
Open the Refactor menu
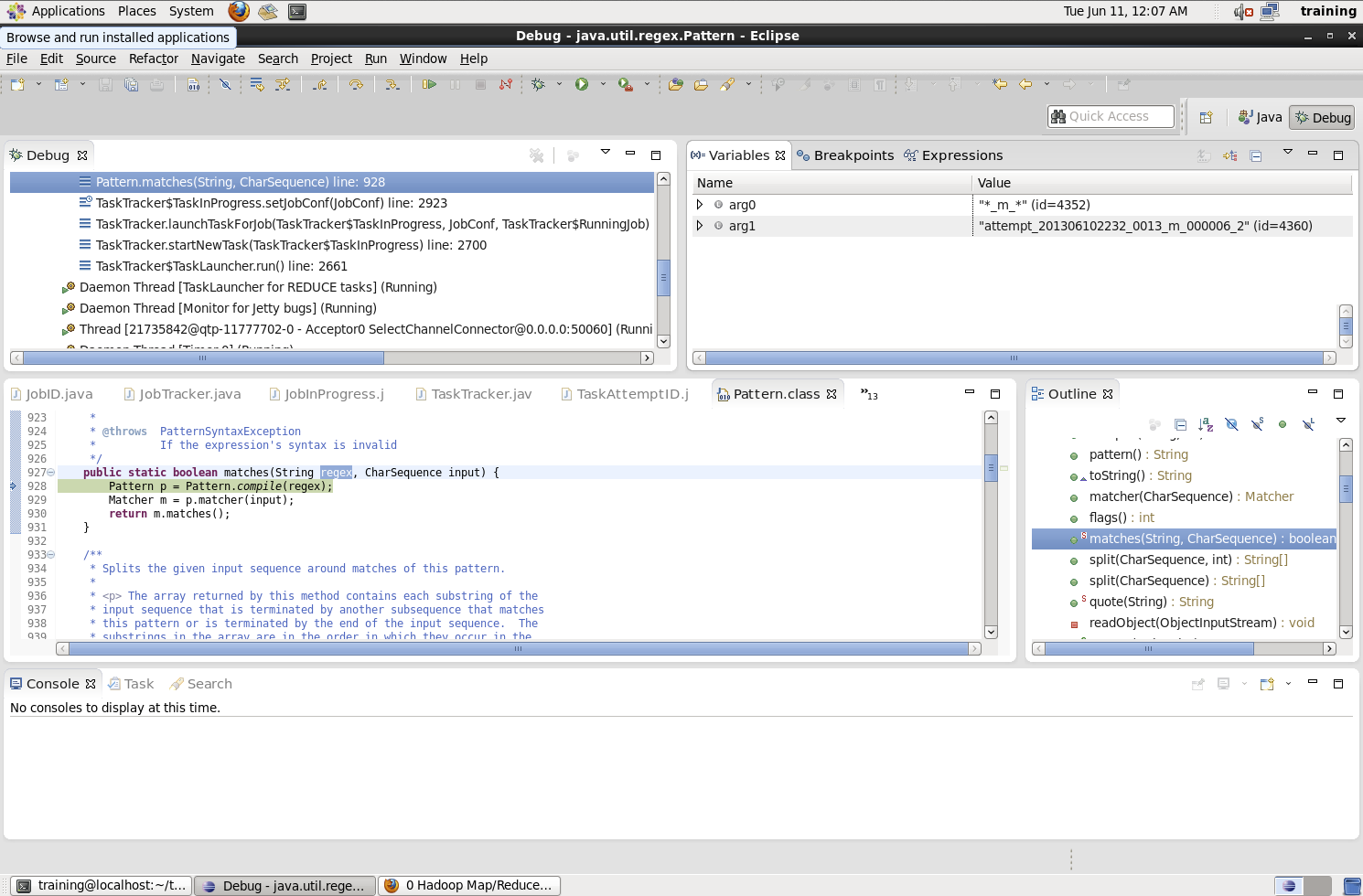coord(154,59)
